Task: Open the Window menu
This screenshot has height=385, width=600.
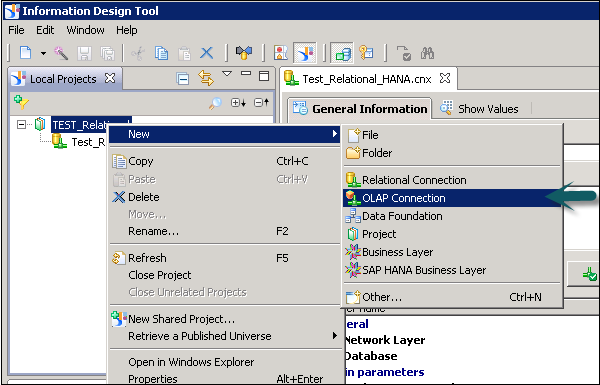Action: pyautogui.click(x=85, y=30)
